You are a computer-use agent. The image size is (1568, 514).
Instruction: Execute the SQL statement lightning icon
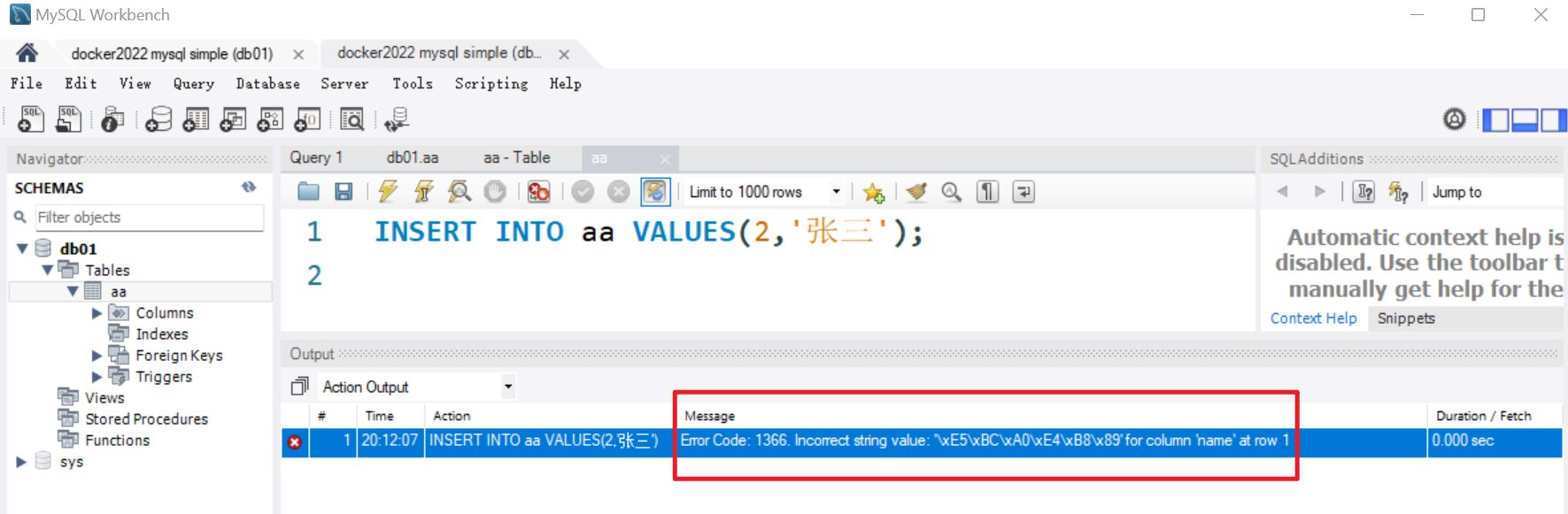coord(388,191)
